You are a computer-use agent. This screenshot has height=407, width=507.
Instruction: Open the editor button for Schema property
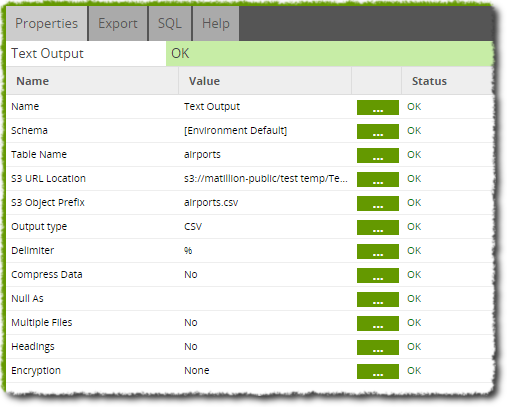[378, 131]
